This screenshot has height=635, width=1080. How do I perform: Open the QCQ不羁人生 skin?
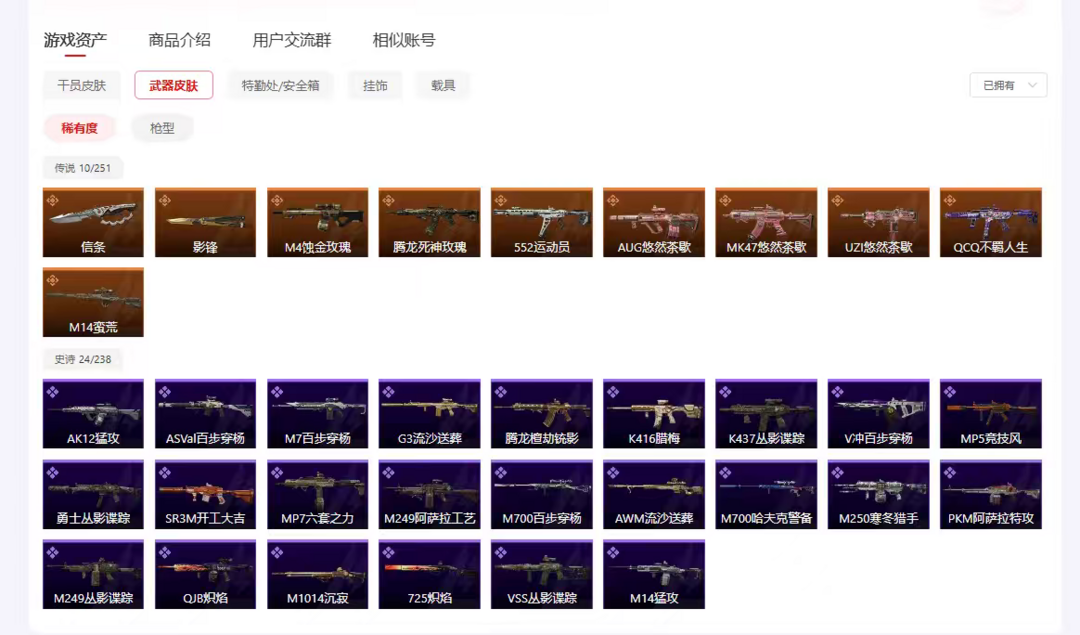click(x=990, y=222)
